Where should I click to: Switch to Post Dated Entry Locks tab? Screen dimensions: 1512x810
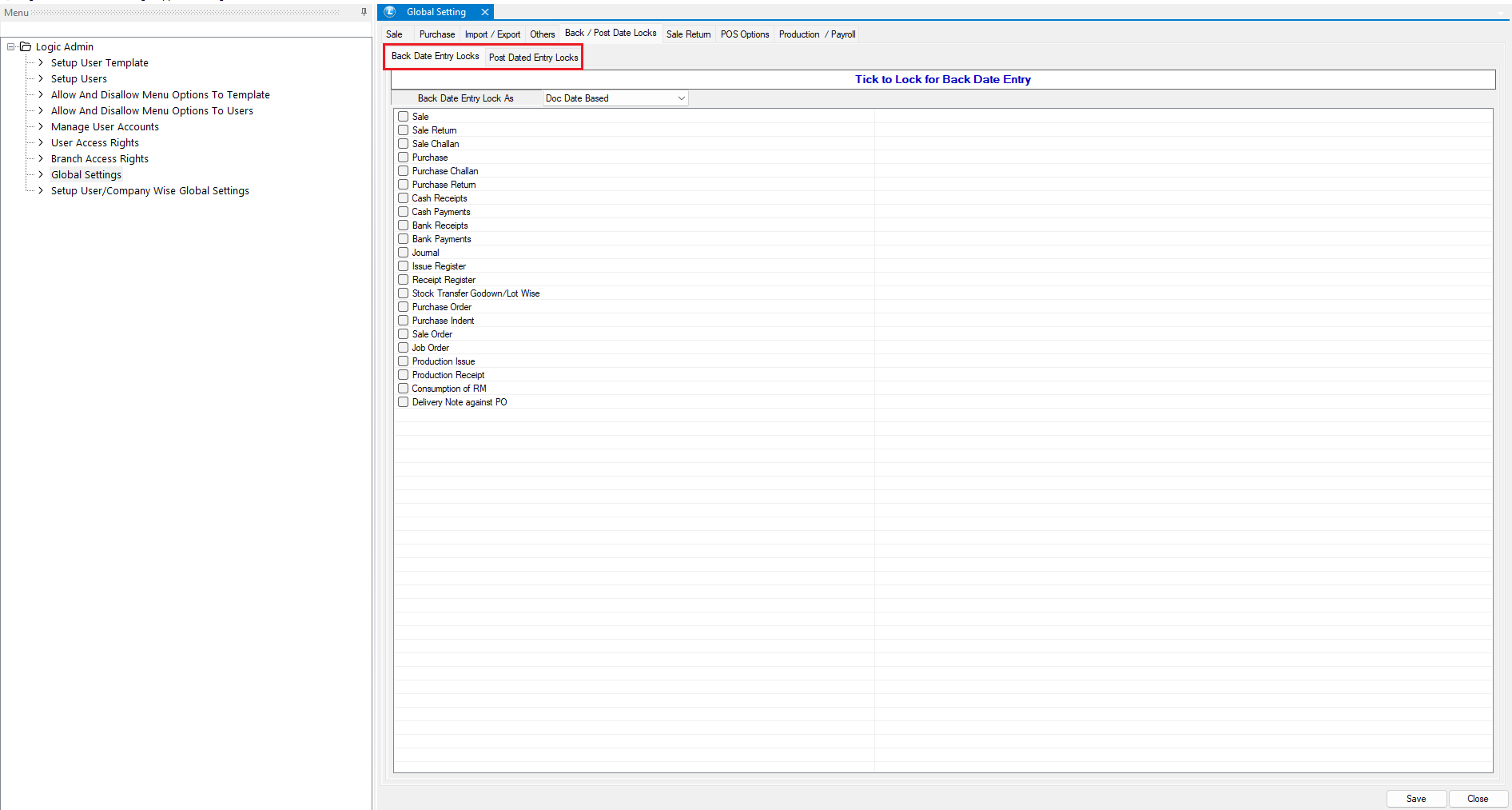(533, 58)
